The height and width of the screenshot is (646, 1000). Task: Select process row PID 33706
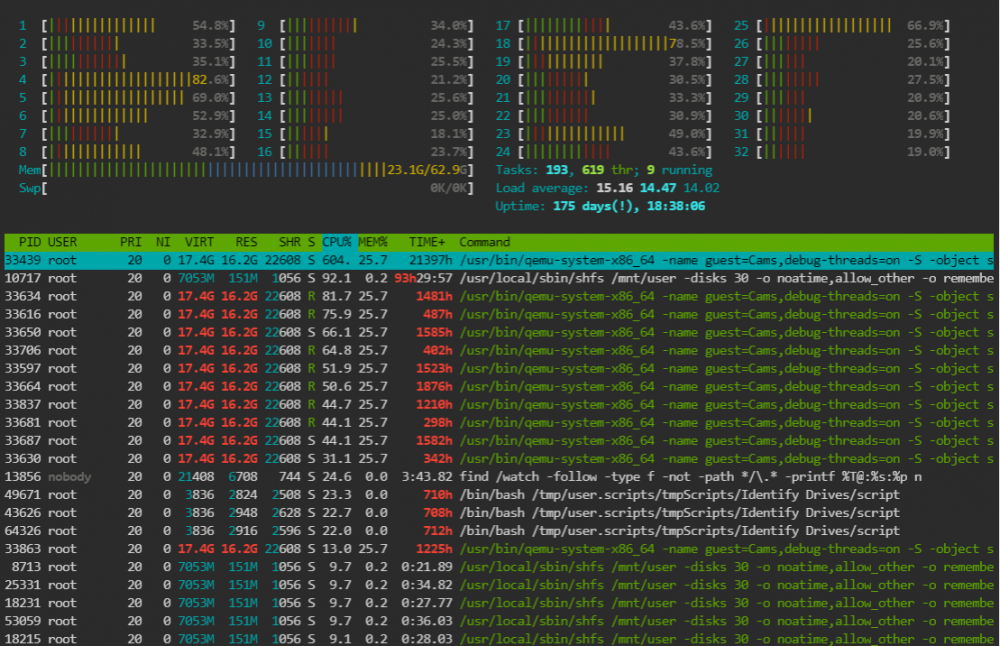click(499, 350)
